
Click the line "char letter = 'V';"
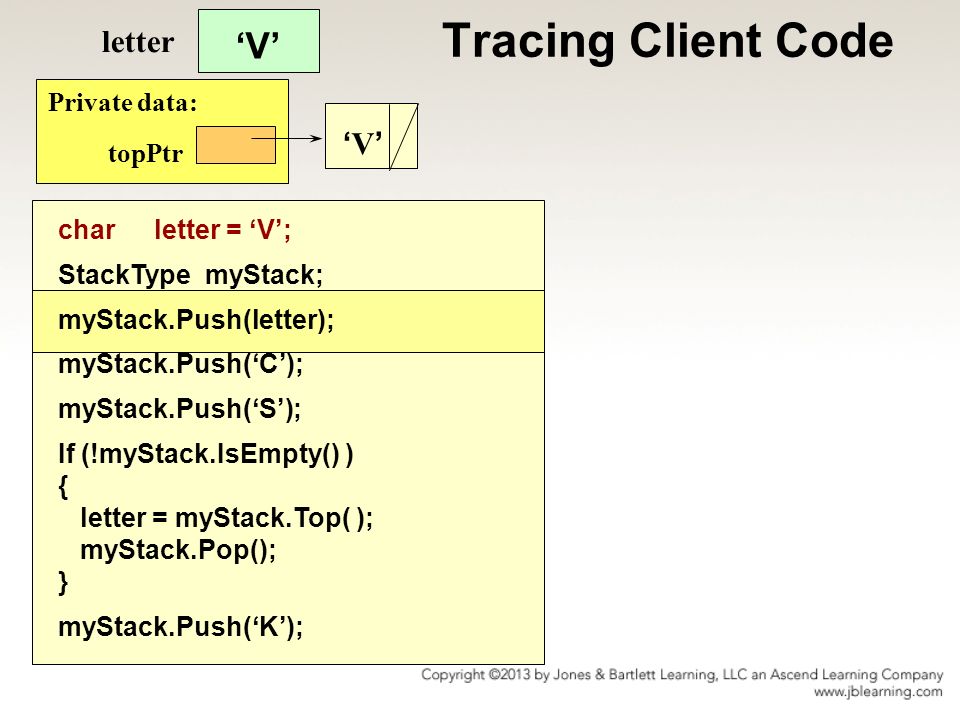click(174, 230)
